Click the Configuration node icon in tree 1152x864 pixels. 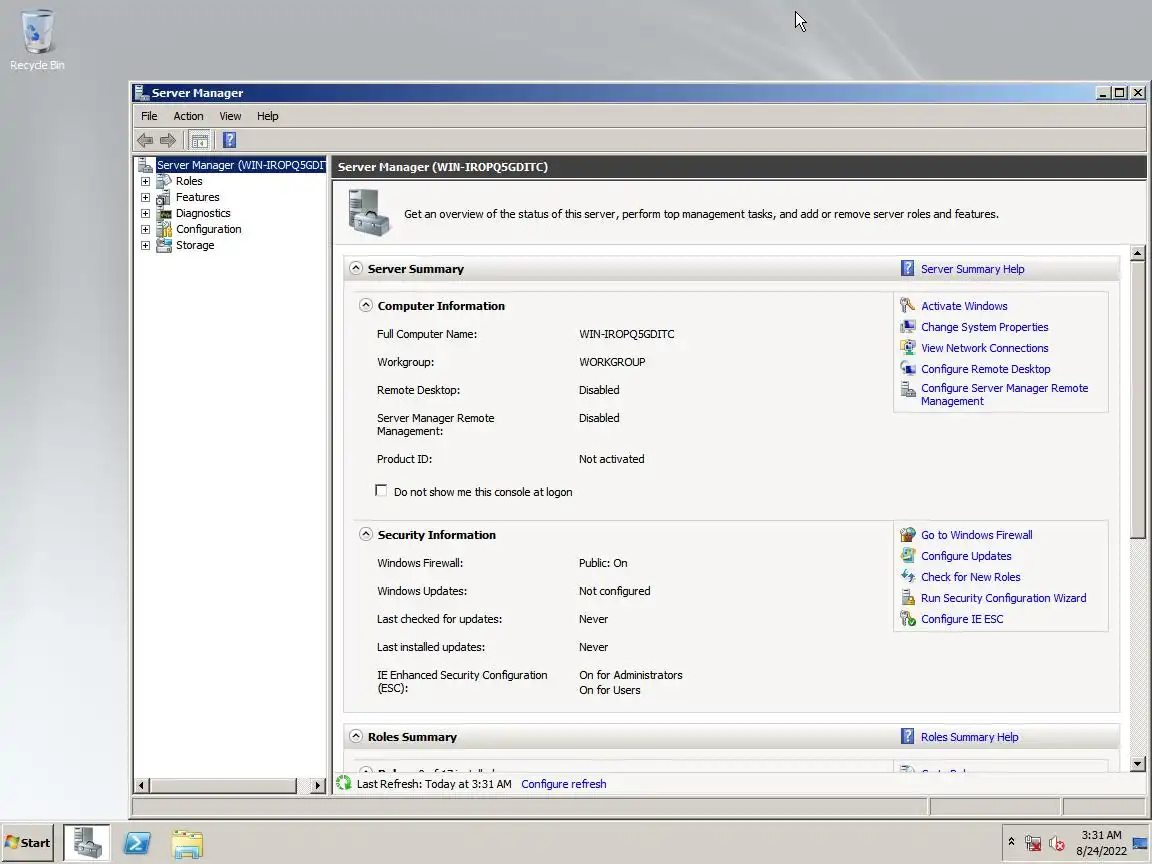pyautogui.click(x=164, y=229)
